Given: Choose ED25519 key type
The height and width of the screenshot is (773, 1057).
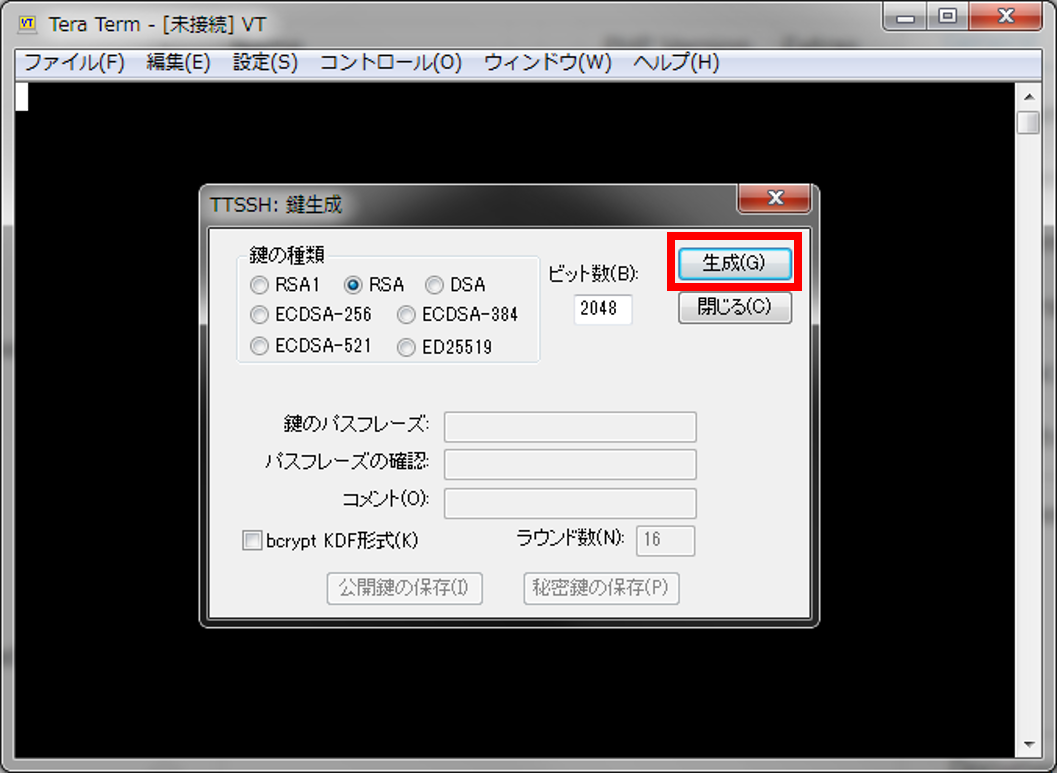Looking at the screenshot, I should point(406,347).
